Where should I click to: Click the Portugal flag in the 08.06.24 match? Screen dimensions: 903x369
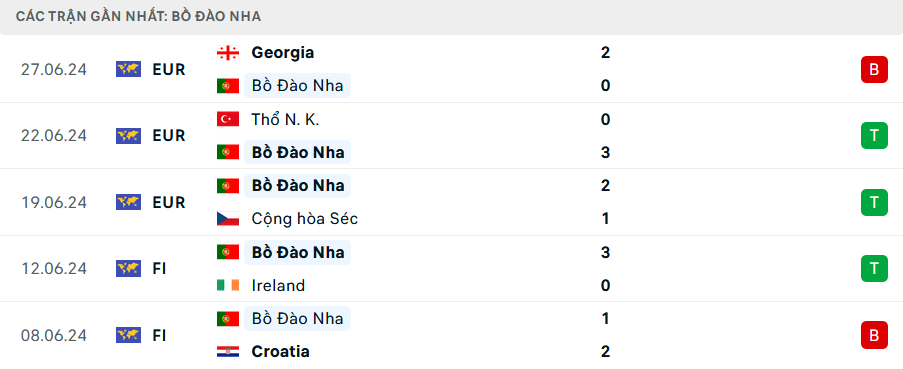pyautogui.click(x=227, y=319)
